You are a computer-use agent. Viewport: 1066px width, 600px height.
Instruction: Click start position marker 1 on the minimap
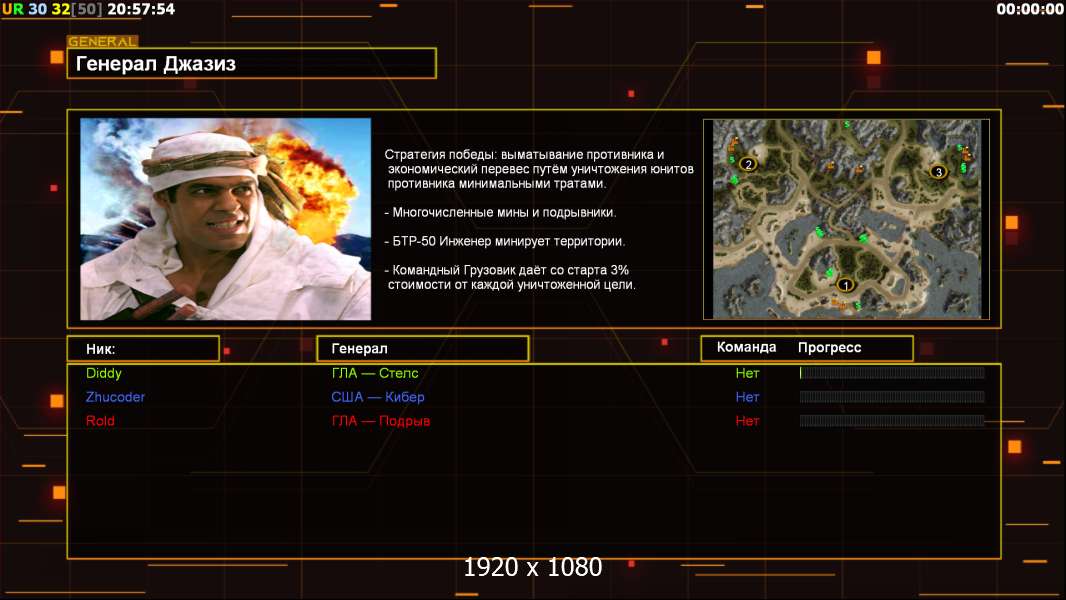pos(845,285)
